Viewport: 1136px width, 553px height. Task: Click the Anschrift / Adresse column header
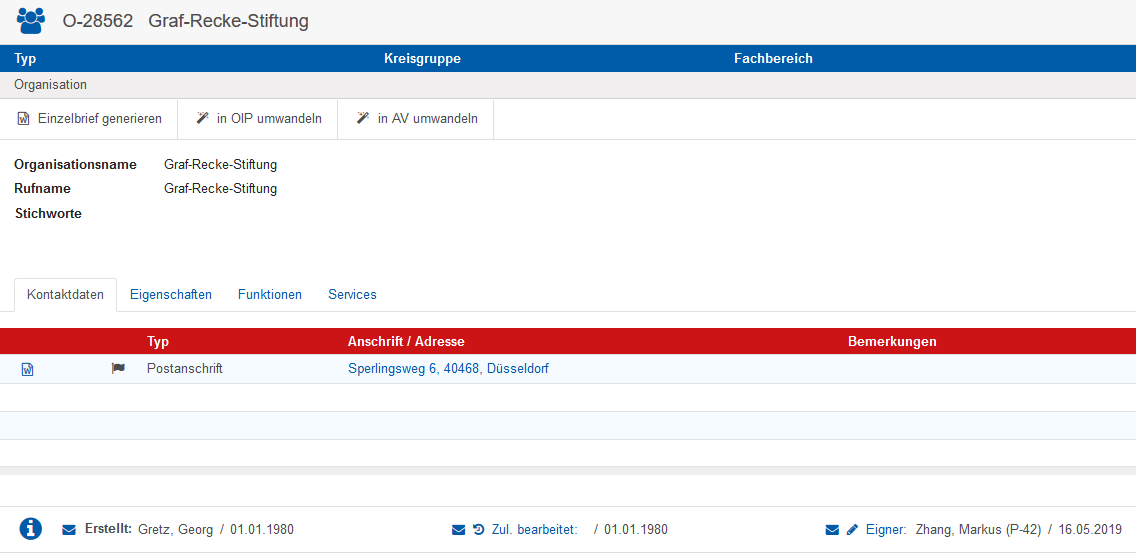tap(406, 342)
